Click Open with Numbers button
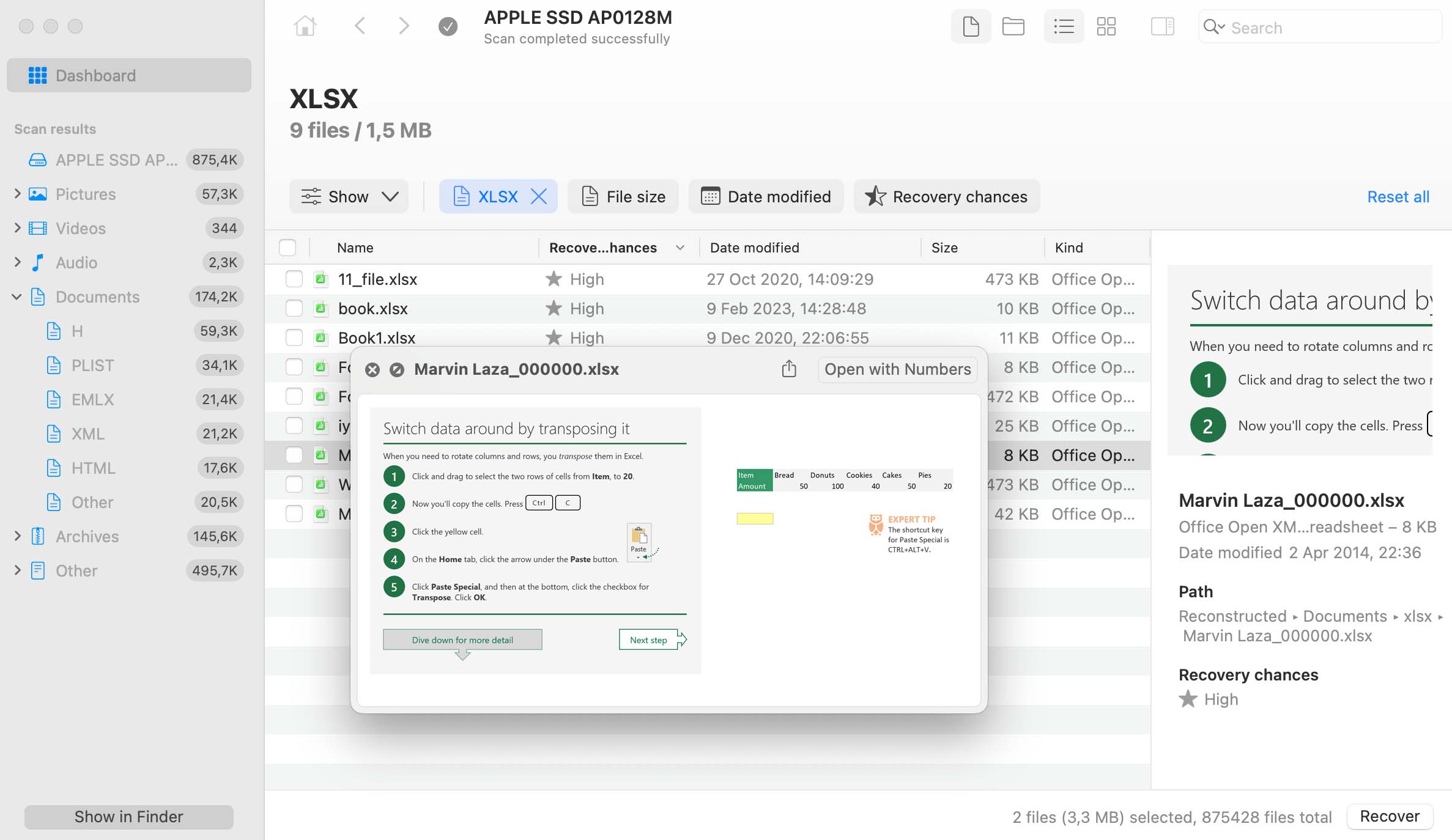1452x840 pixels. click(897, 370)
